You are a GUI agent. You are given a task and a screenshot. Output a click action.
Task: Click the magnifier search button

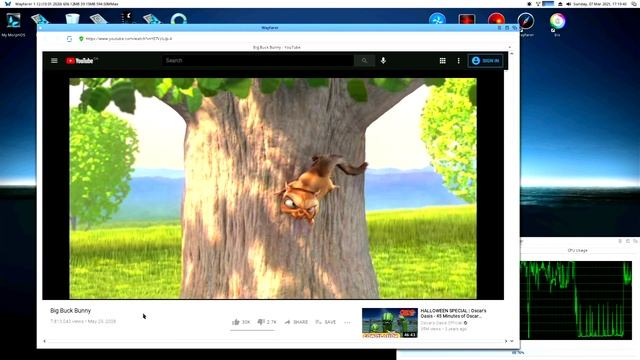(364, 60)
